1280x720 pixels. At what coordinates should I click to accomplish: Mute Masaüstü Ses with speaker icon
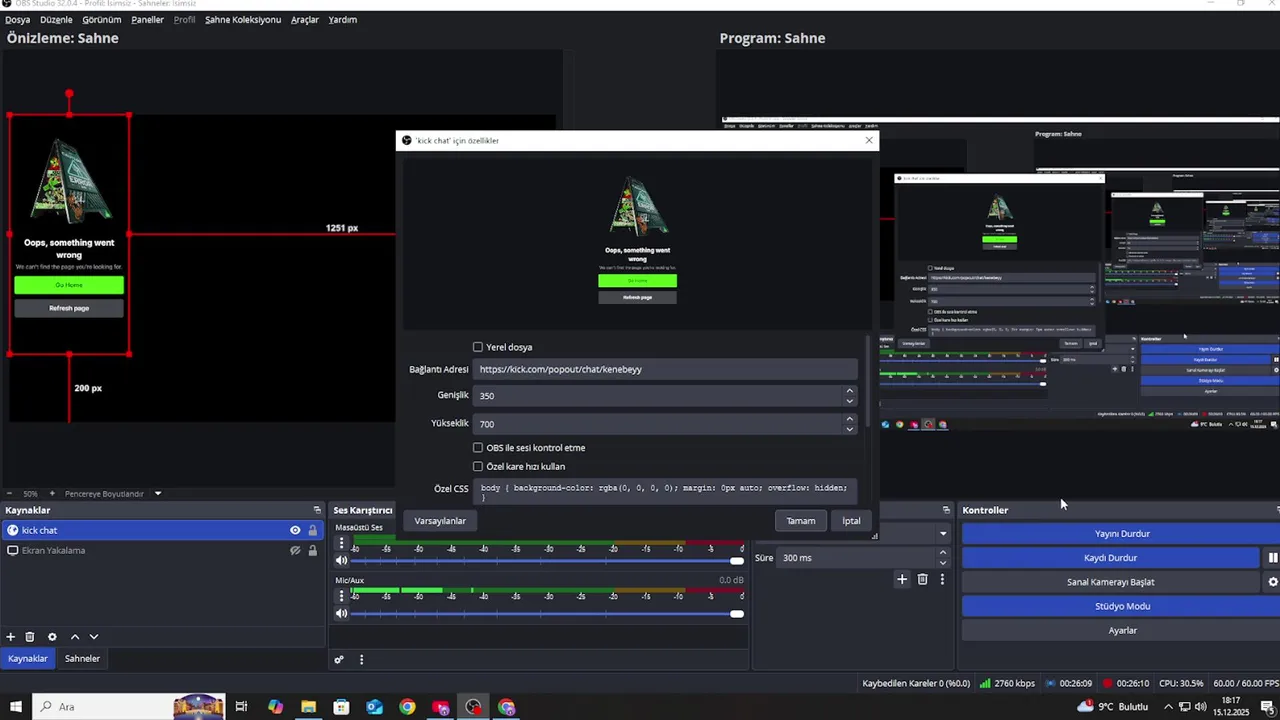click(x=341, y=561)
